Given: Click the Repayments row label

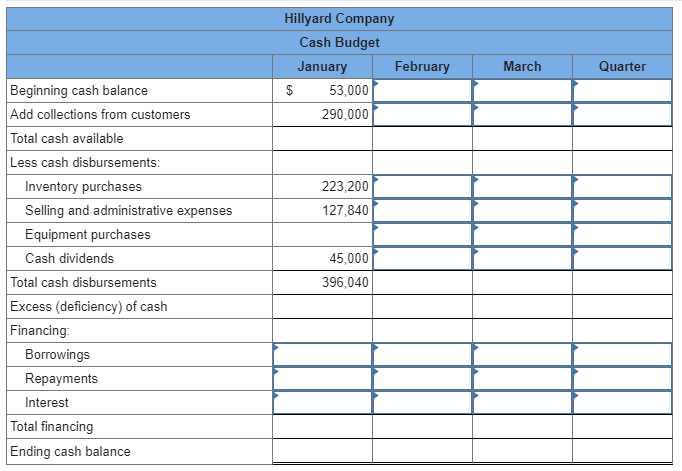Looking at the screenshot, I should 61,378.
